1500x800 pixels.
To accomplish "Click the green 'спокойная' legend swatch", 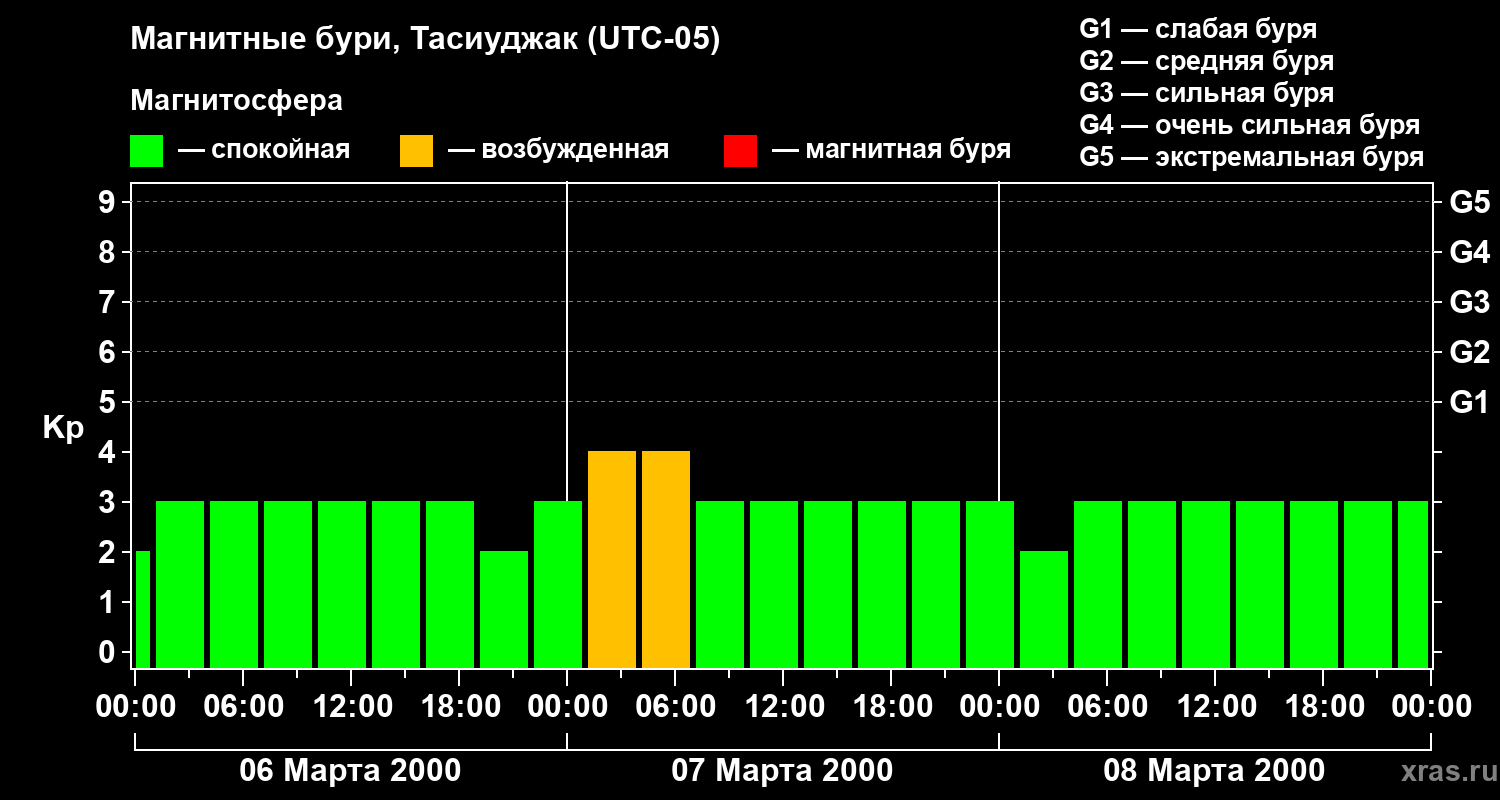I will click(146, 151).
